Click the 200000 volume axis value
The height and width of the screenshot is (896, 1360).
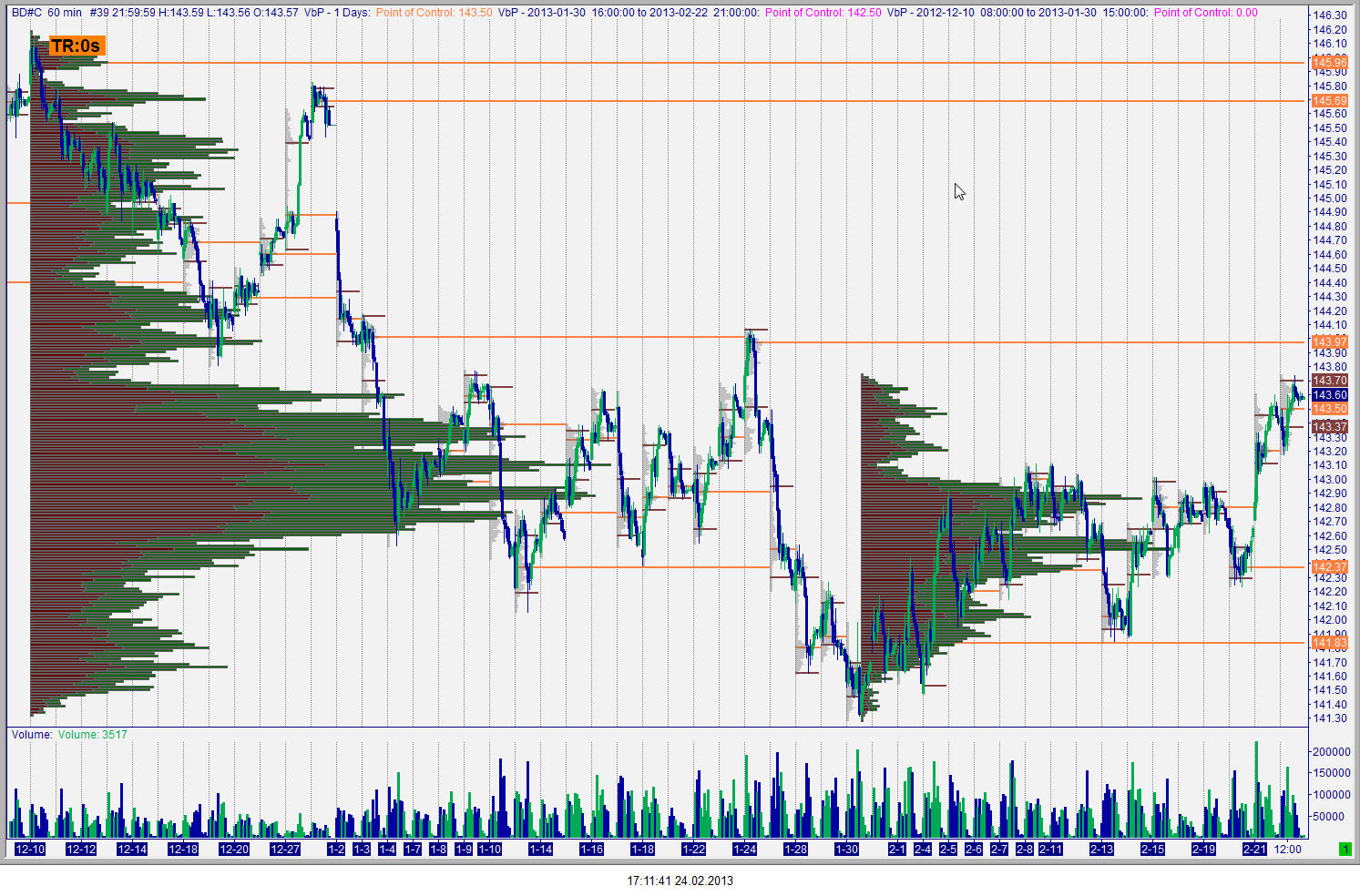1331,752
